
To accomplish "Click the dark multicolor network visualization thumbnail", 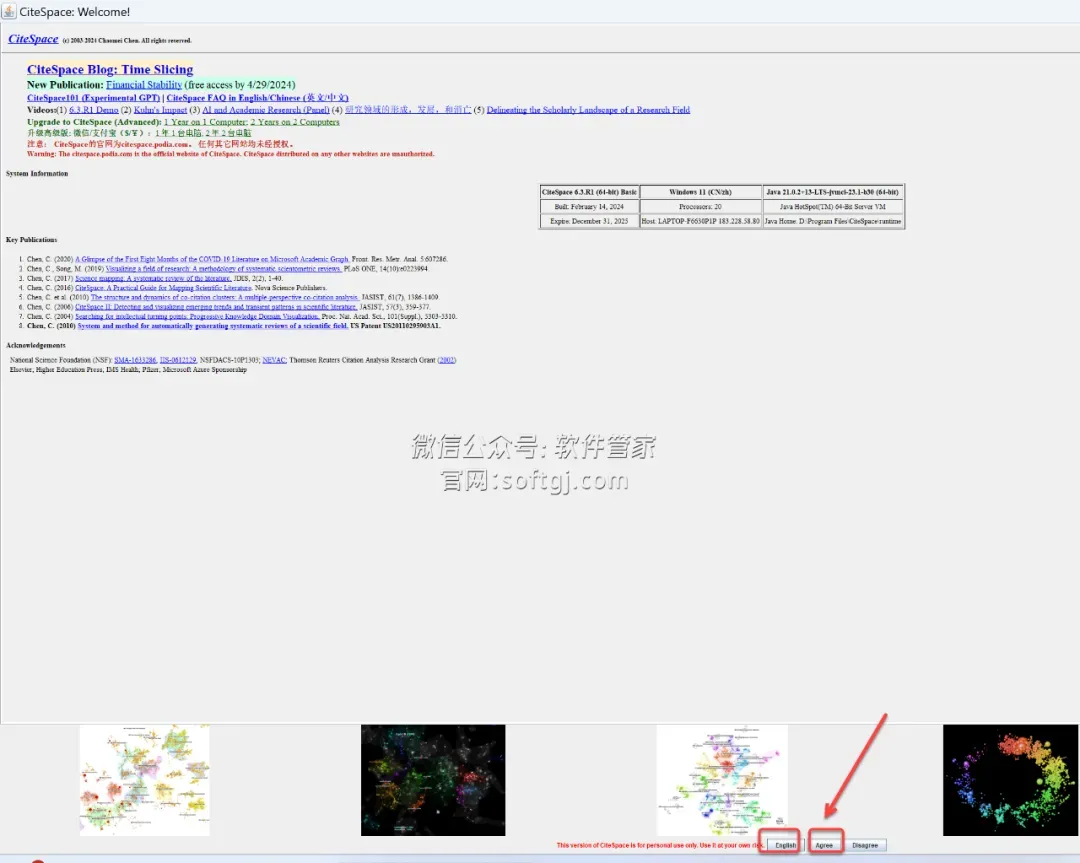I will click(433, 780).
